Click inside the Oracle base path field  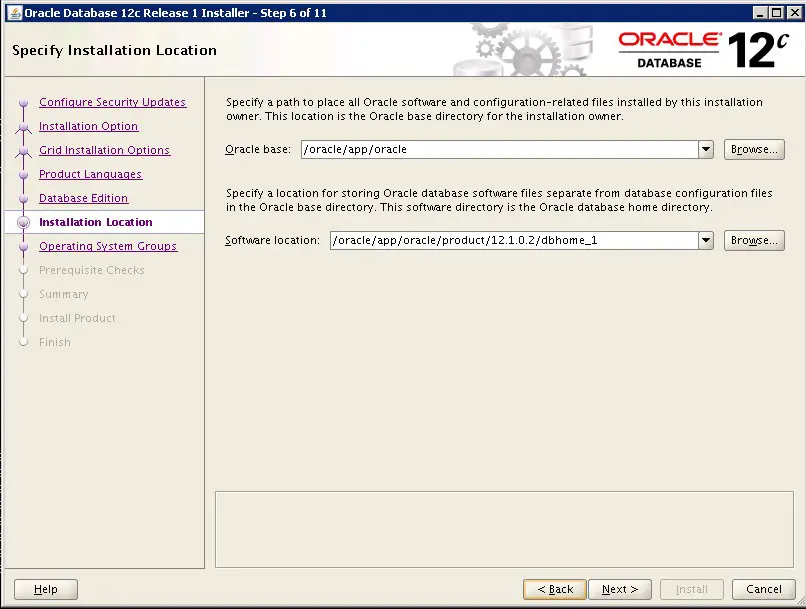(x=500, y=150)
